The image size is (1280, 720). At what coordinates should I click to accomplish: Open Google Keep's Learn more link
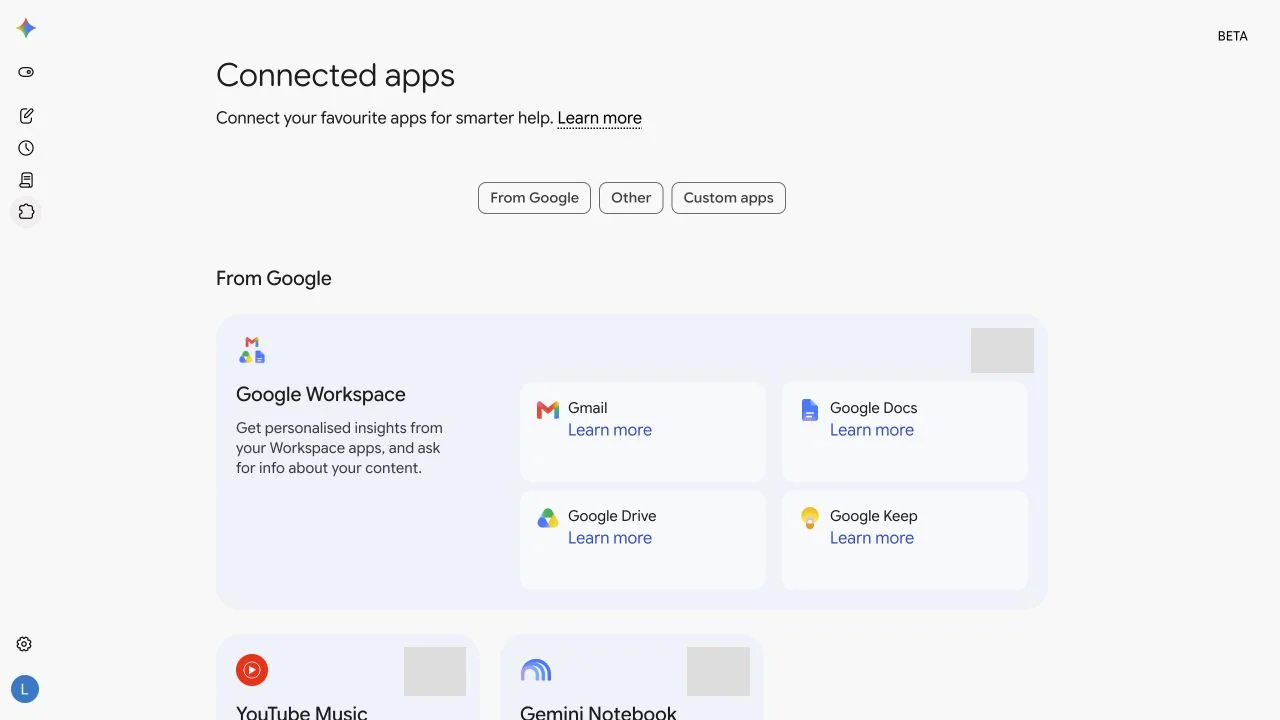(872, 538)
